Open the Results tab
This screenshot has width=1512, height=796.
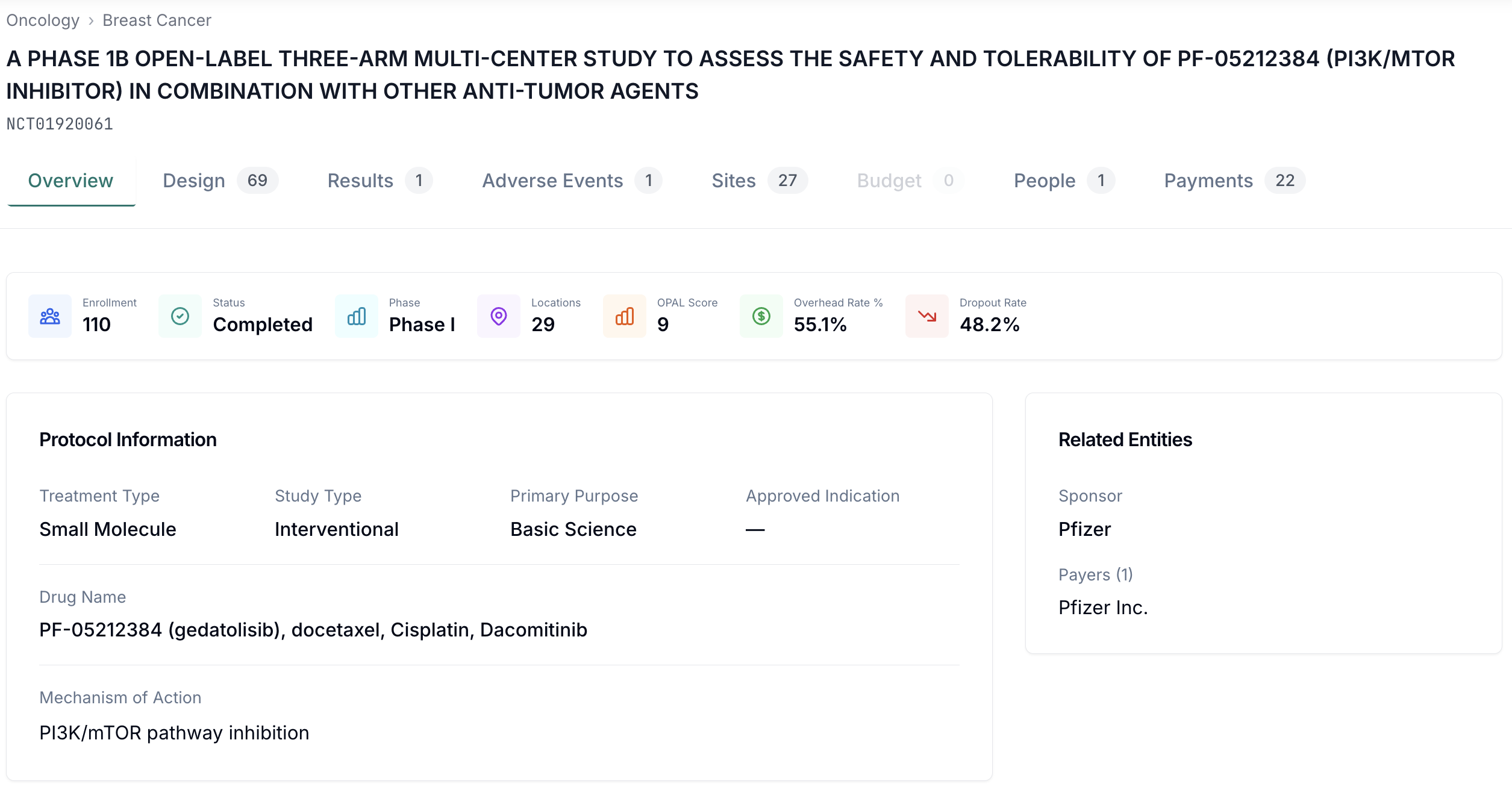click(x=360, y=180)
